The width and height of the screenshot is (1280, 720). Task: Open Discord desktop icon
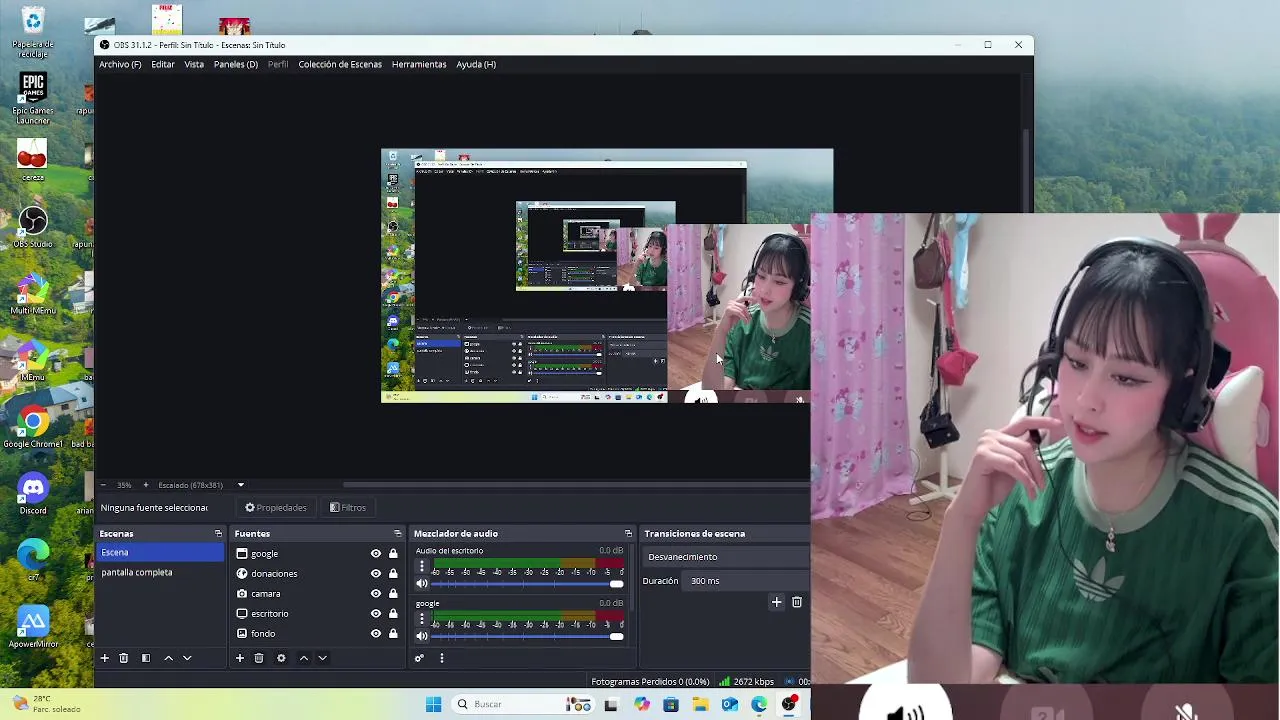pos(33,493)
